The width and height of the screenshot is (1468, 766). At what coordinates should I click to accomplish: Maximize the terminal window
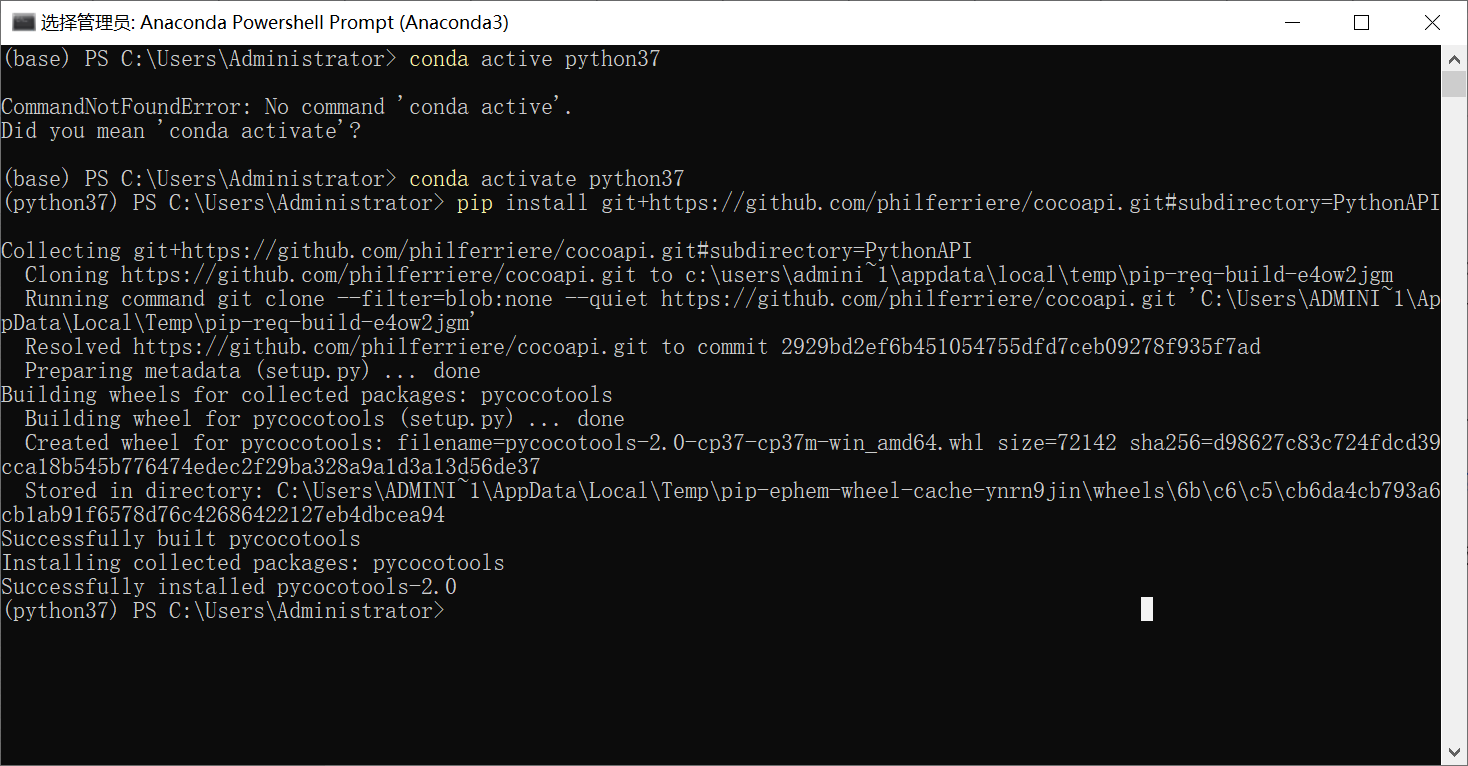coord(1362,21)
